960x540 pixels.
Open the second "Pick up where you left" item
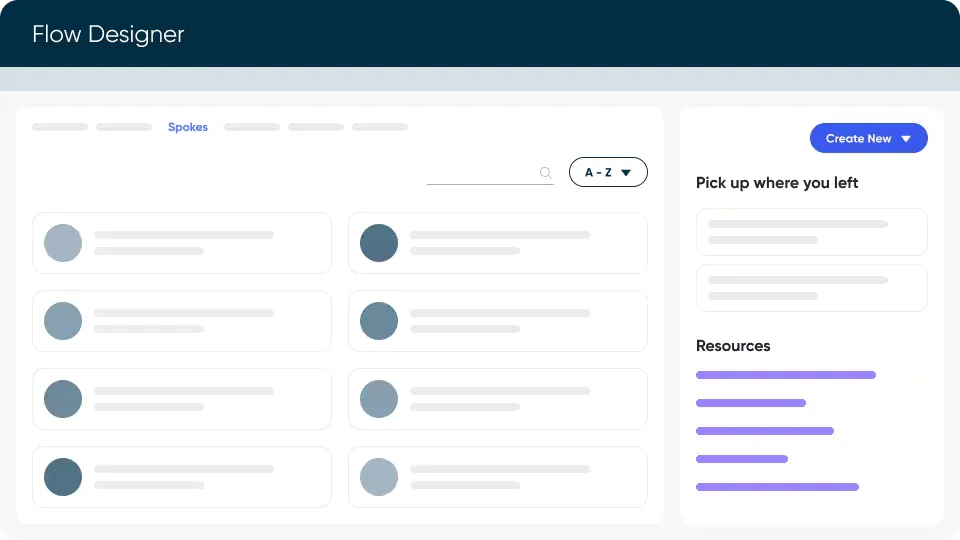[811, 288]
